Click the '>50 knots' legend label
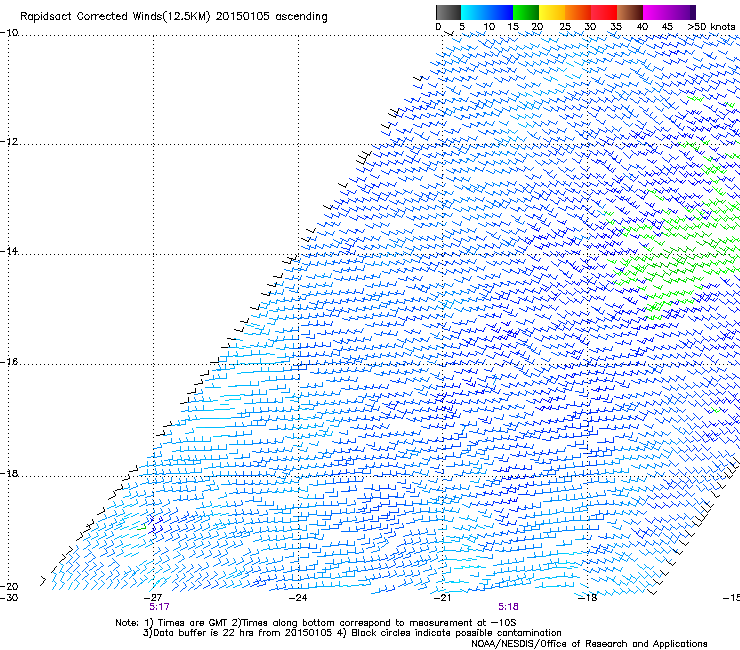 (711, 27)
